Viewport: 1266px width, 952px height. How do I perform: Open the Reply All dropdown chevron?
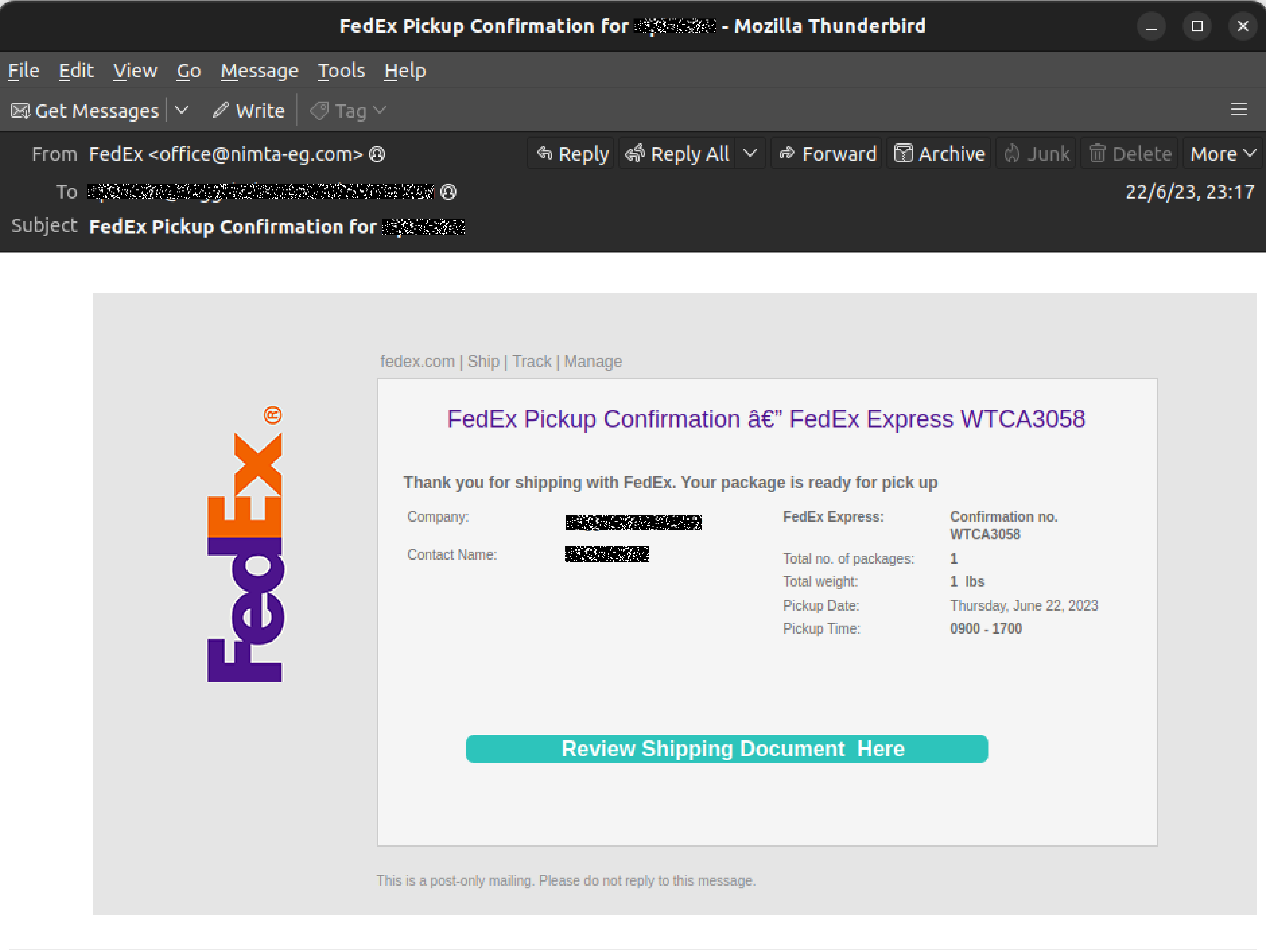tap(751, 153)
